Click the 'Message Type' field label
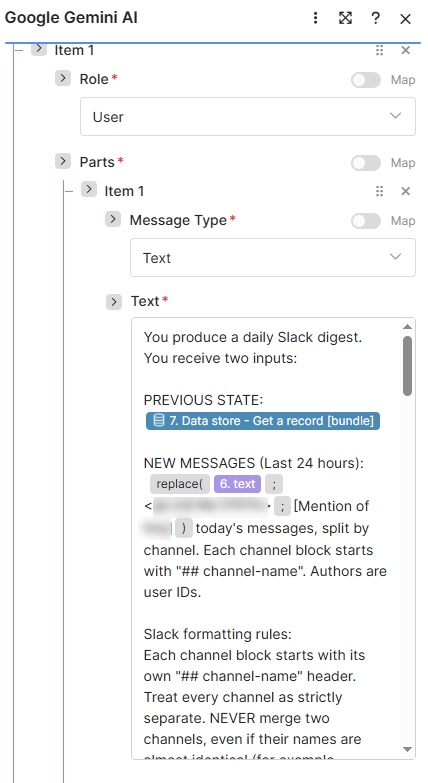 178,220
